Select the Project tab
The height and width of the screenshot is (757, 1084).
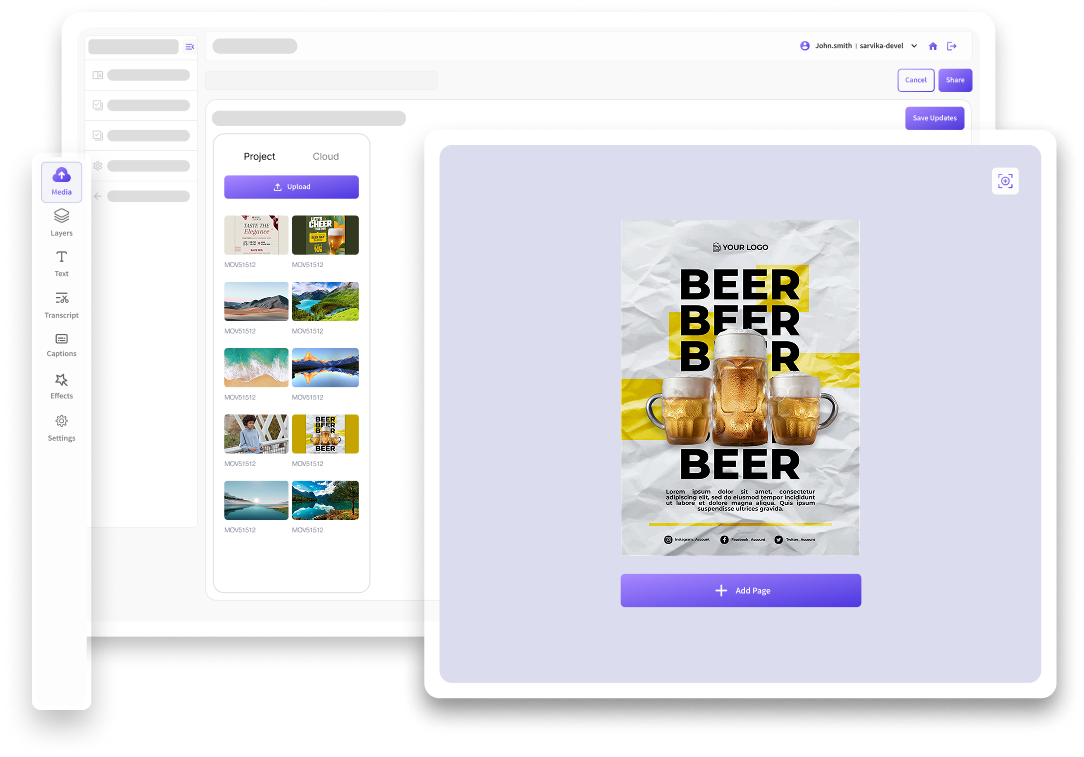tap(259, 156)
